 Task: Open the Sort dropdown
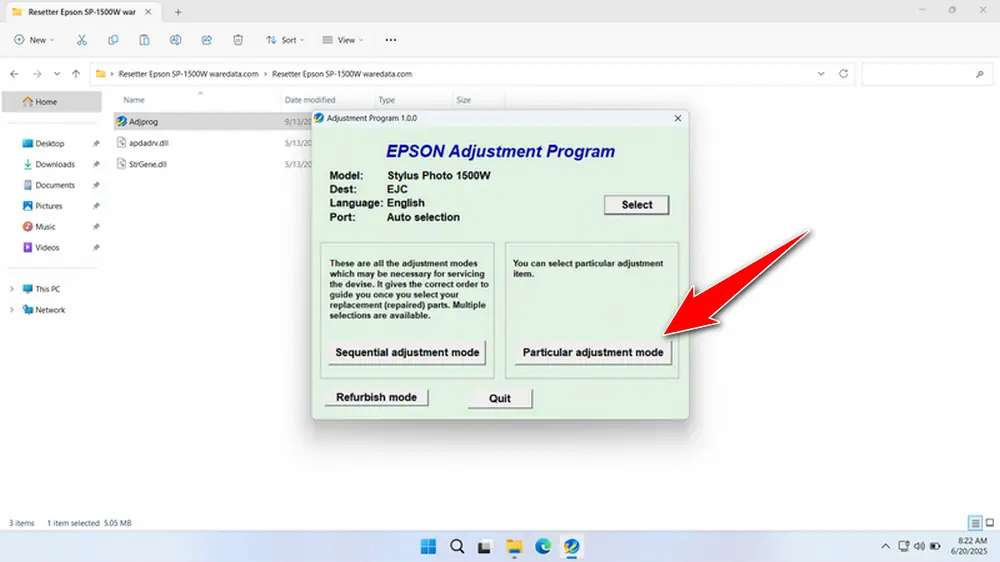[x=285, y=40]
